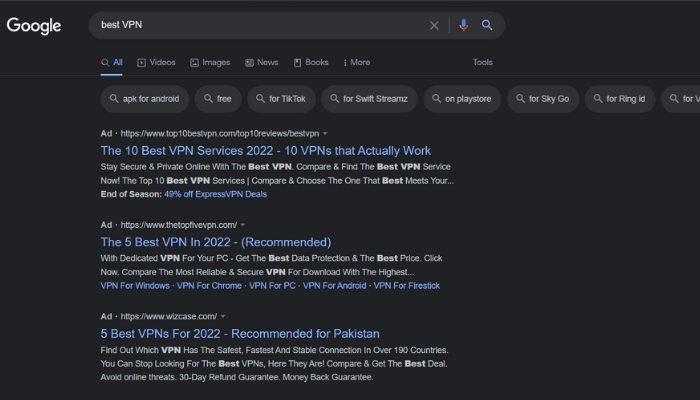Image resolution: width=700 pixels, height=400 pixels.
Task: Start voice search with microphone icon
Action: pyautogui.click(x=463, y=25)
